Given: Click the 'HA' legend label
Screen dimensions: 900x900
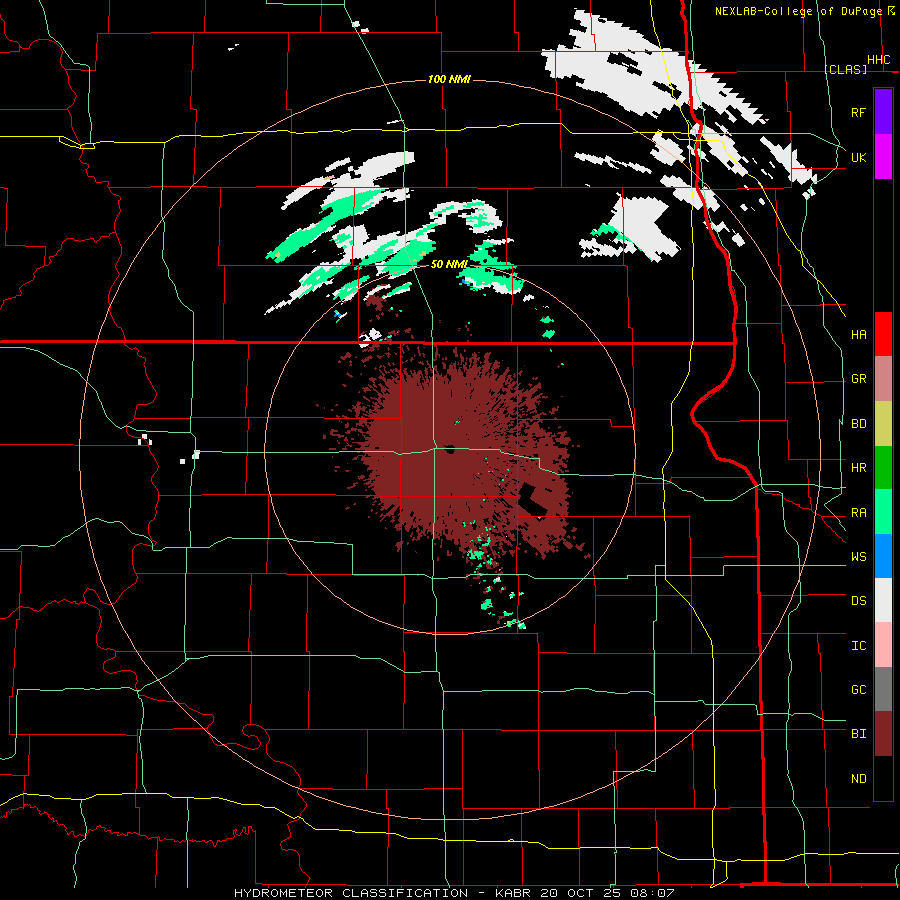Looking at the screenshot, I should (x=859, y=334).
